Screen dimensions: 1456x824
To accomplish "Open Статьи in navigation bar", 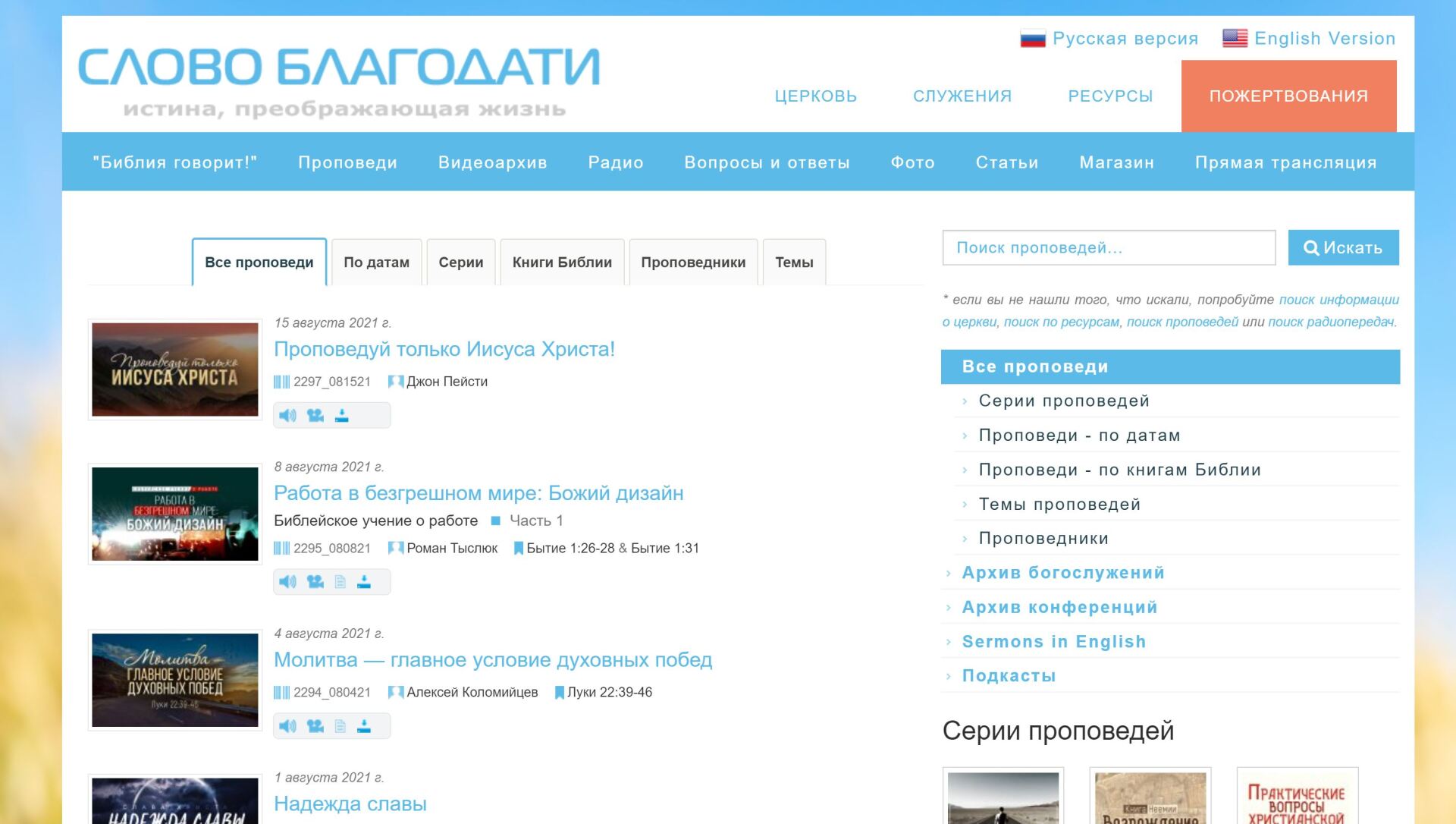I will pyautogui.click(x=1007, y=162).
